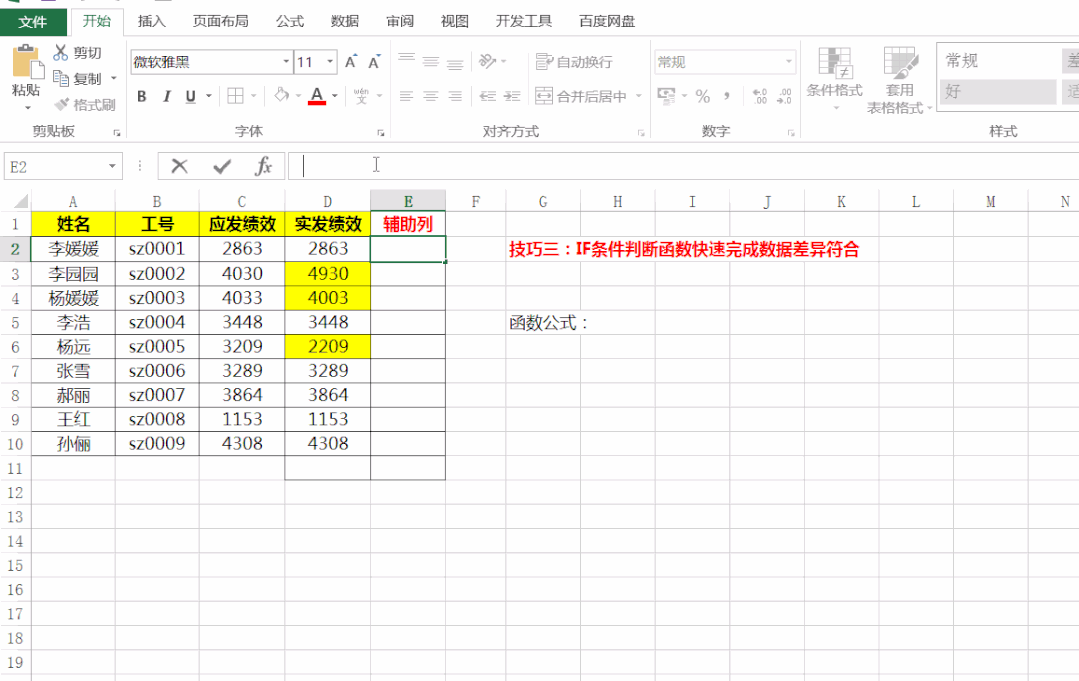Screen dimensions: 1079x681
Task: Align text left
Action: [407, 96]
